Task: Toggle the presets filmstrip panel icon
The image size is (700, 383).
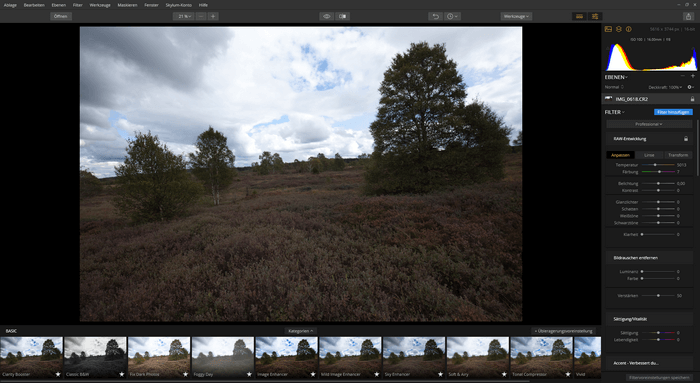Action: click(x=579, y=17)
